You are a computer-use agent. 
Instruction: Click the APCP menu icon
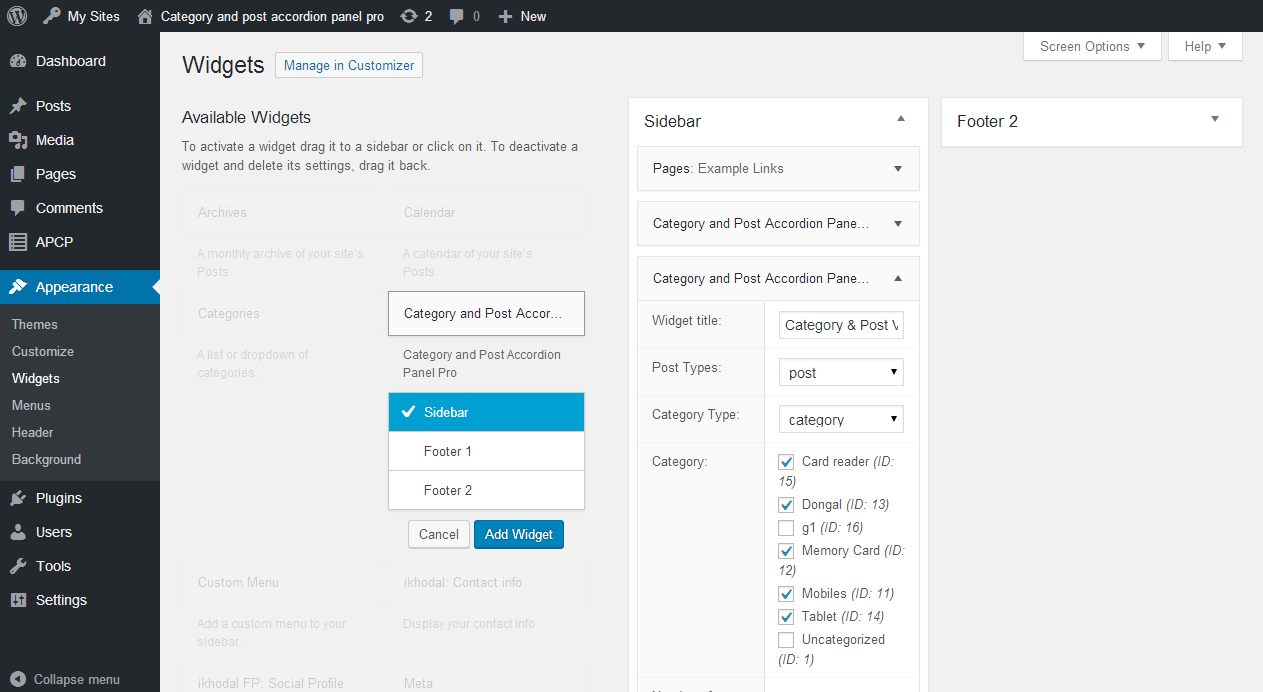[18, 242]
